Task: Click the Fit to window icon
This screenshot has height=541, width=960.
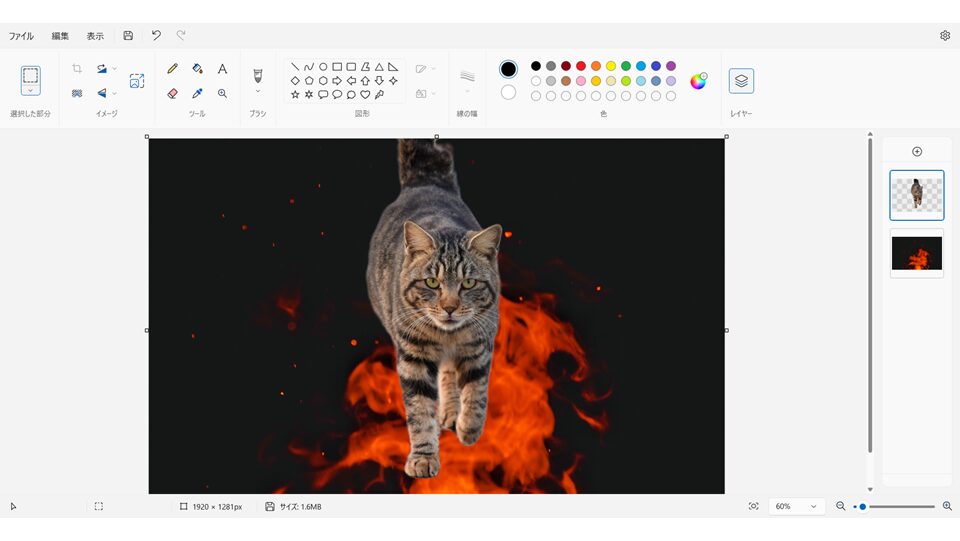Action: coord(753,506)
